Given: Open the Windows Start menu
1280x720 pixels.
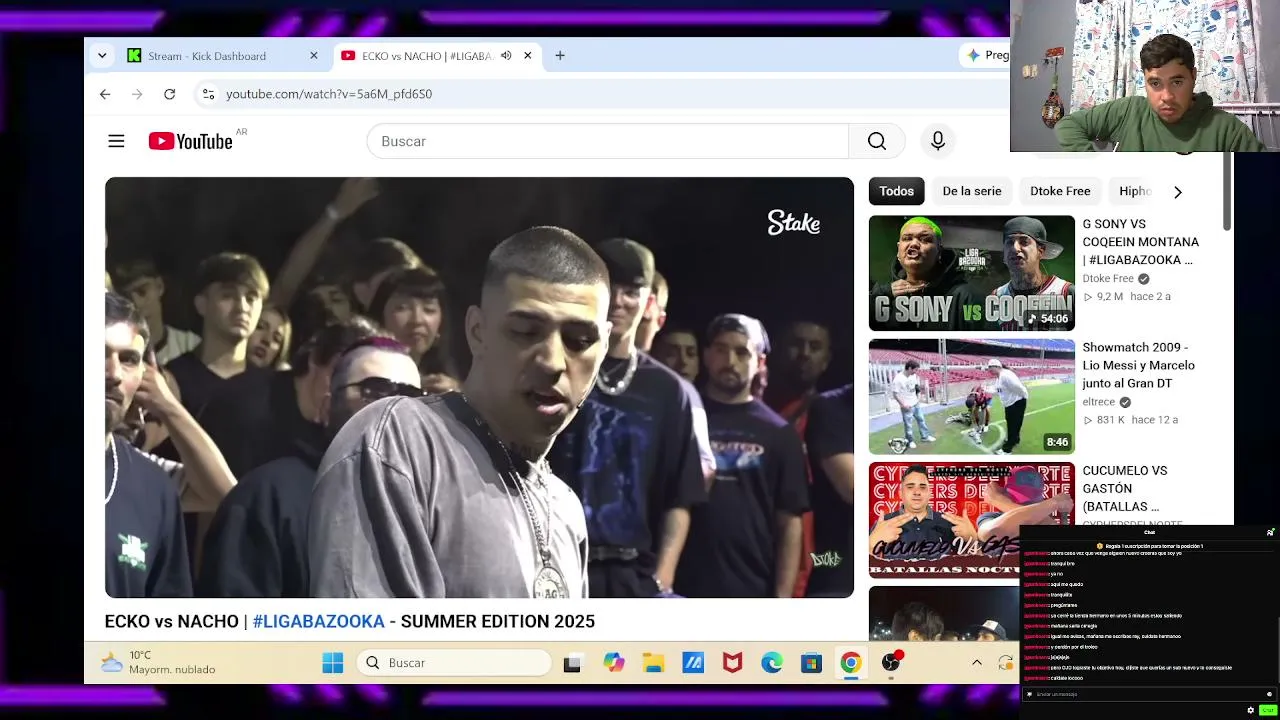Looking at the screenshot, I should tap(333, 663).
